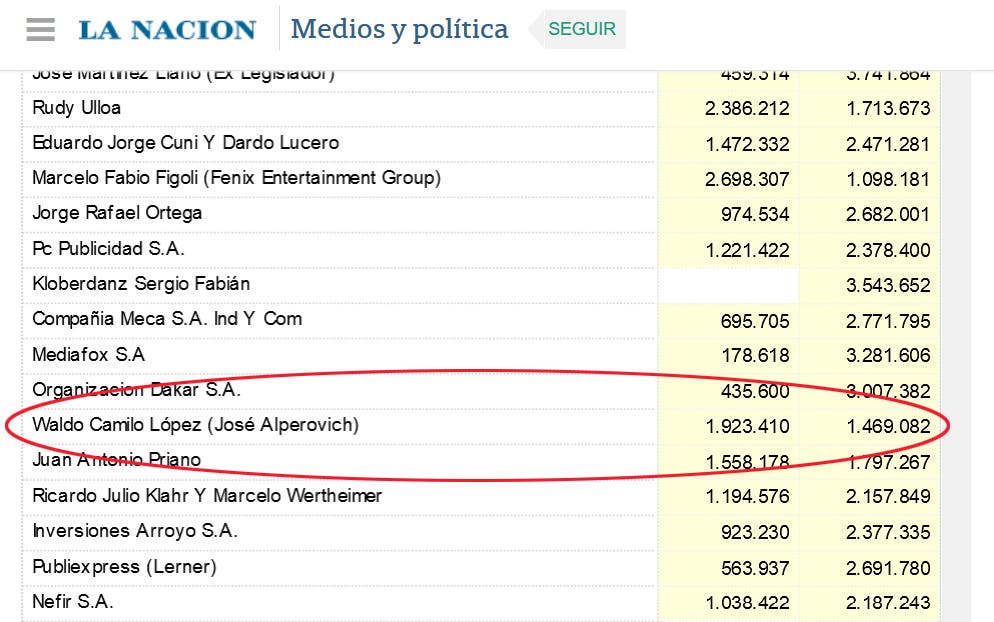
Task: Click the SEGUIR follow button
Action: (x=582, y=29)
